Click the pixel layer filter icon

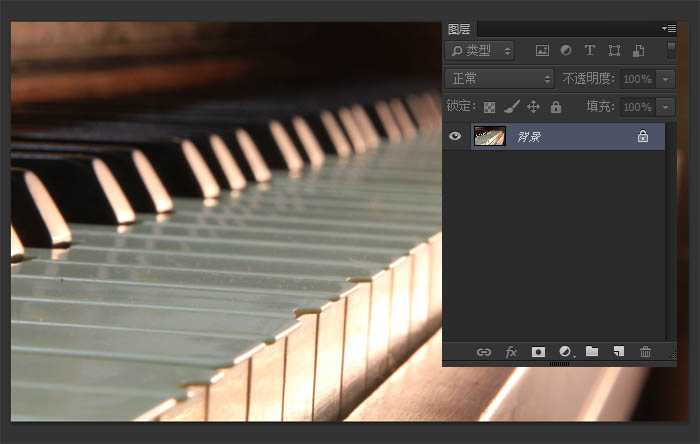coord(543,50)
